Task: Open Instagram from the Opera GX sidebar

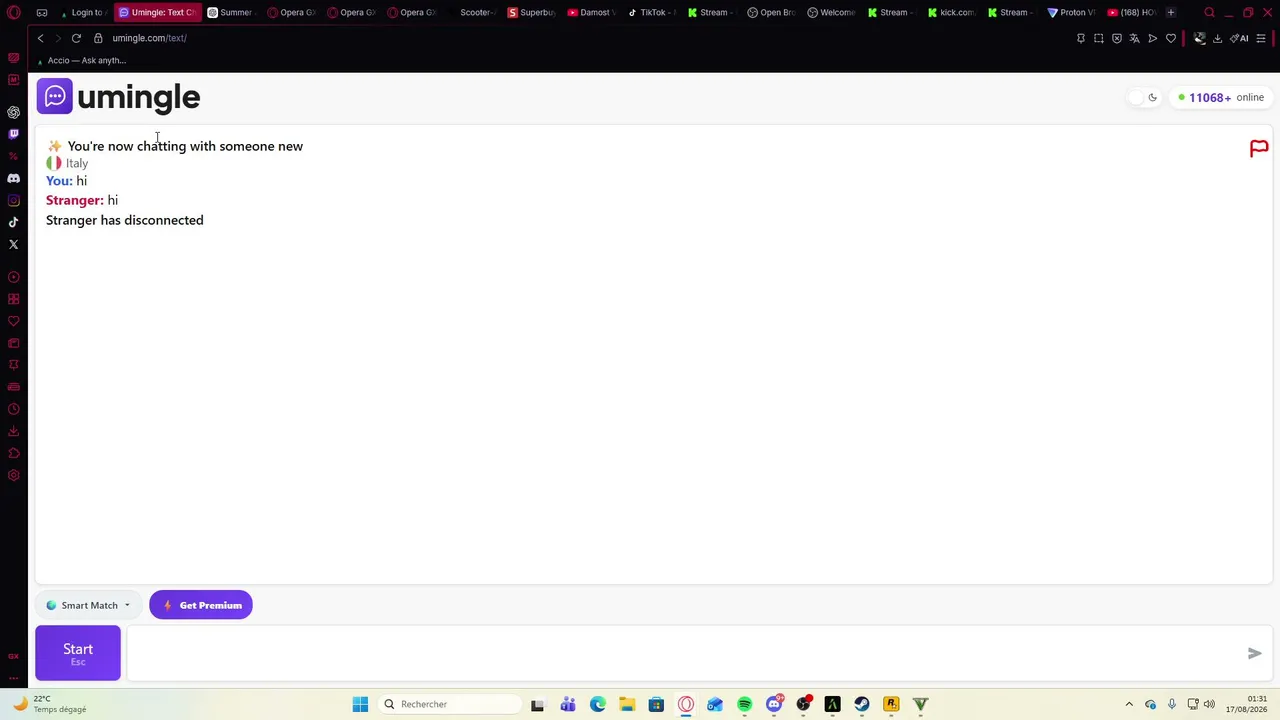Action: [x=13, y=200]
